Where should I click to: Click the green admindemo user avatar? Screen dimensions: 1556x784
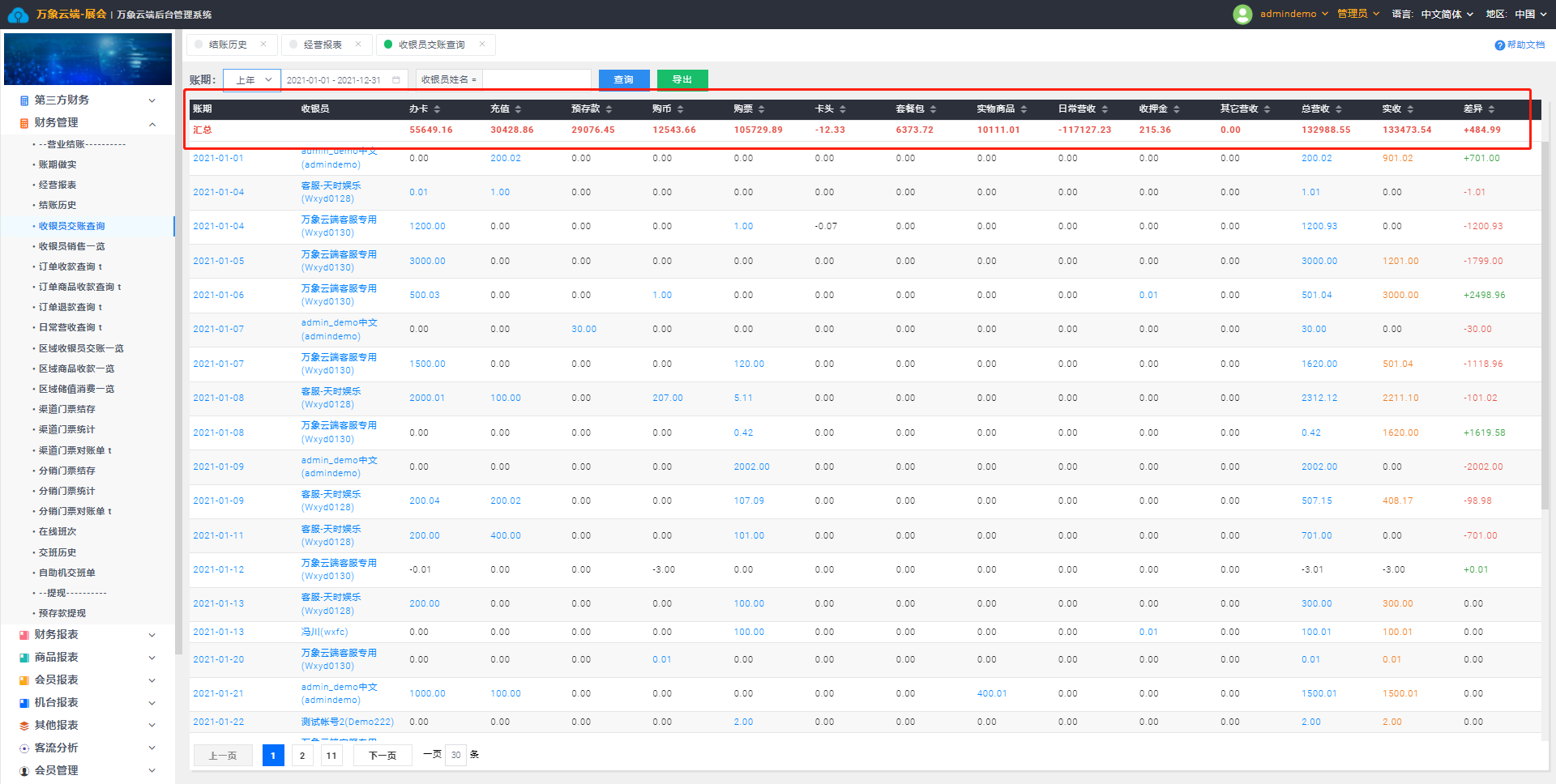(x=1242, y=15)
